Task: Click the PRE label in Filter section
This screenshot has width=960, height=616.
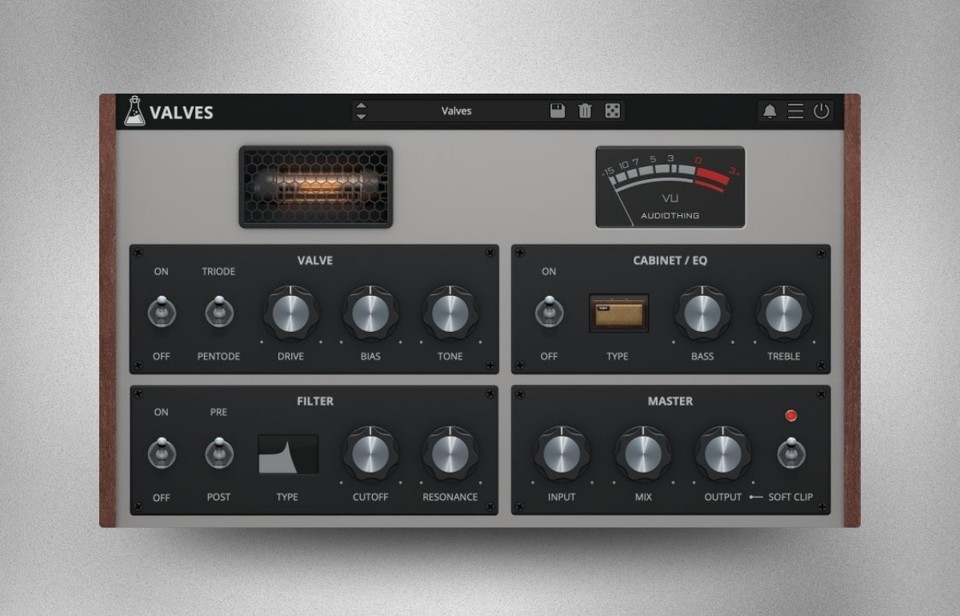Action: pyautogui.click(x=219, y=412)
